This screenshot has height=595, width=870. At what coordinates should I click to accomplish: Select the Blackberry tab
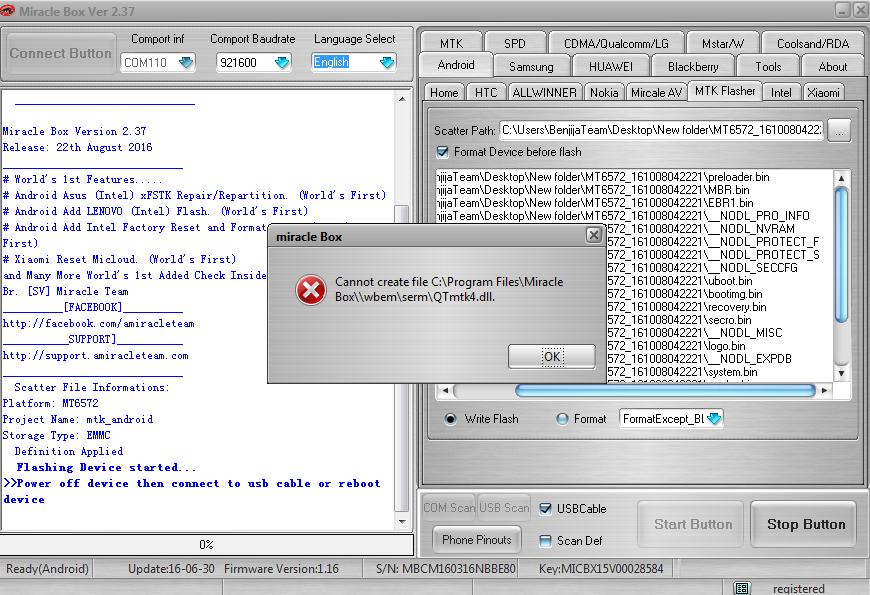tap(692, 67)
